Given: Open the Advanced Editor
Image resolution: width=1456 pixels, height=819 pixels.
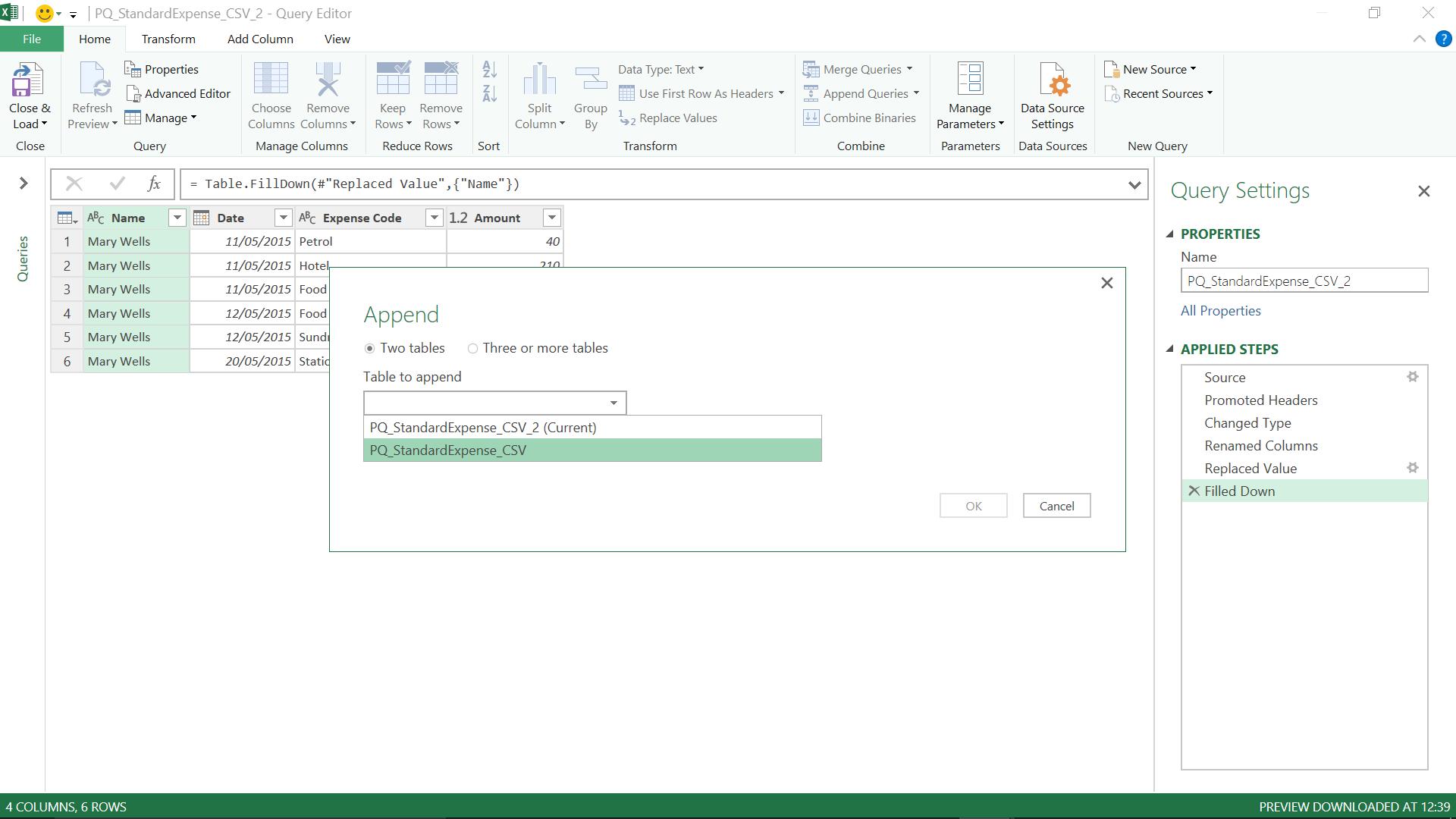Looking at the screenshot, I should (177, 94).
